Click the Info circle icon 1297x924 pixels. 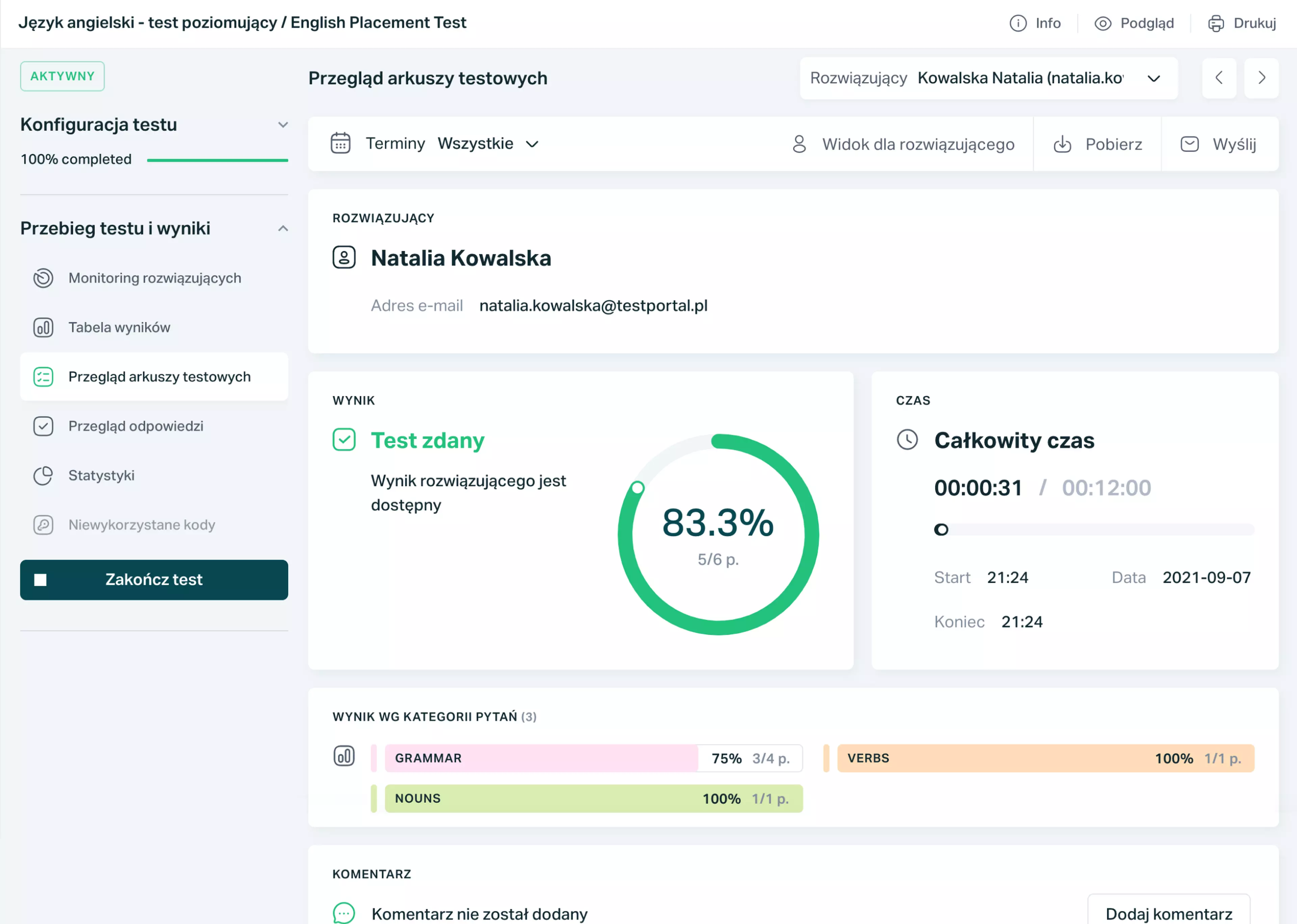tap(1018, 23)
